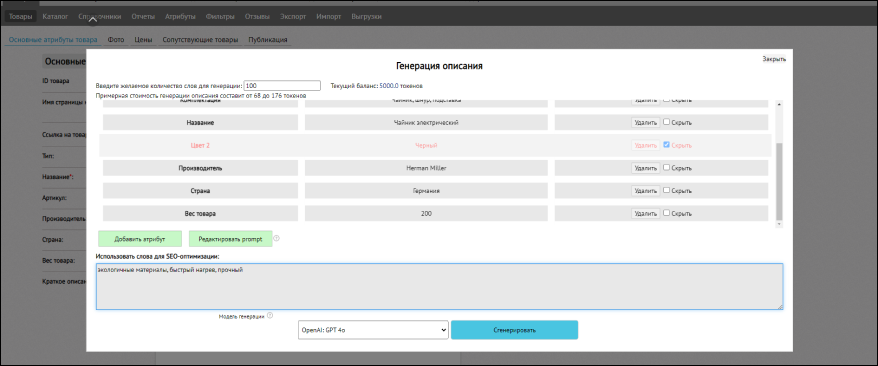Screen dimensions: 878x366
Task: Click the 200 weight value cell
Action: tap(427, 213)
